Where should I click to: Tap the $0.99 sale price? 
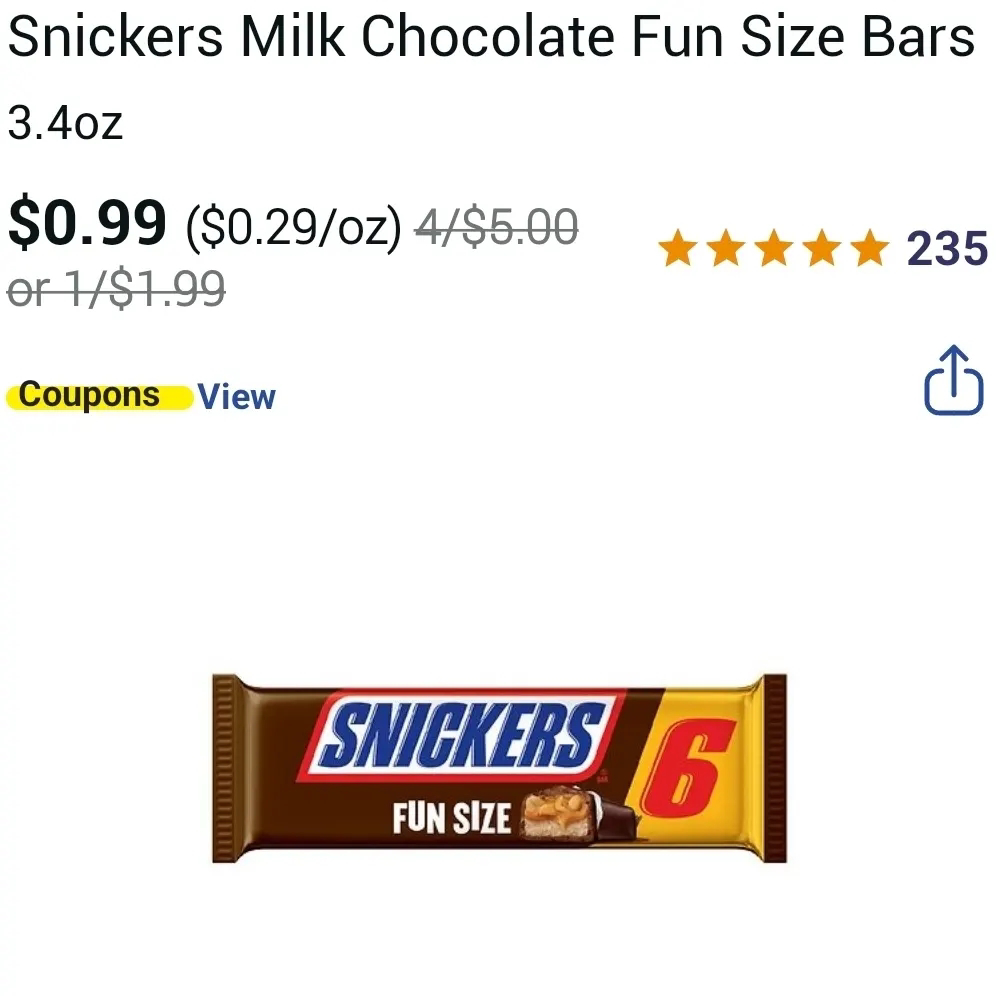pos(87,222)
